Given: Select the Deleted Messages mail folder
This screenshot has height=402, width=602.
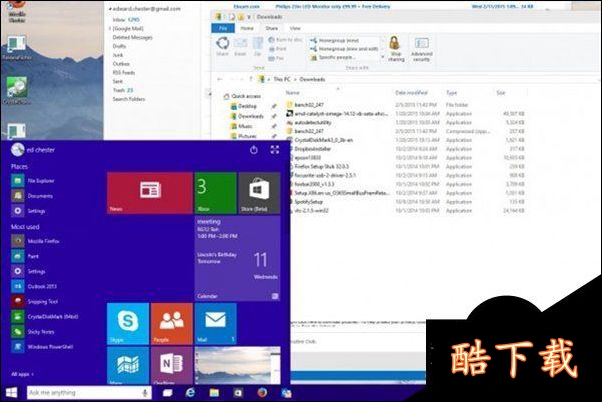Looking at the screenshot, I should 132,37.
